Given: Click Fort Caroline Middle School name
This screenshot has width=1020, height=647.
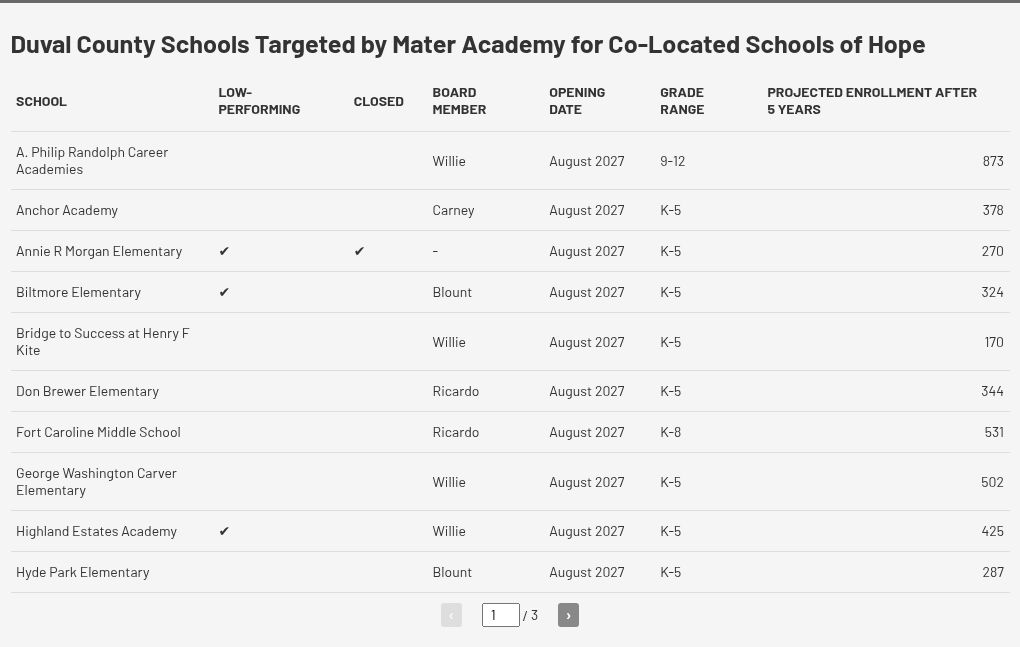Looking at the screenshot, I should 98,432.
